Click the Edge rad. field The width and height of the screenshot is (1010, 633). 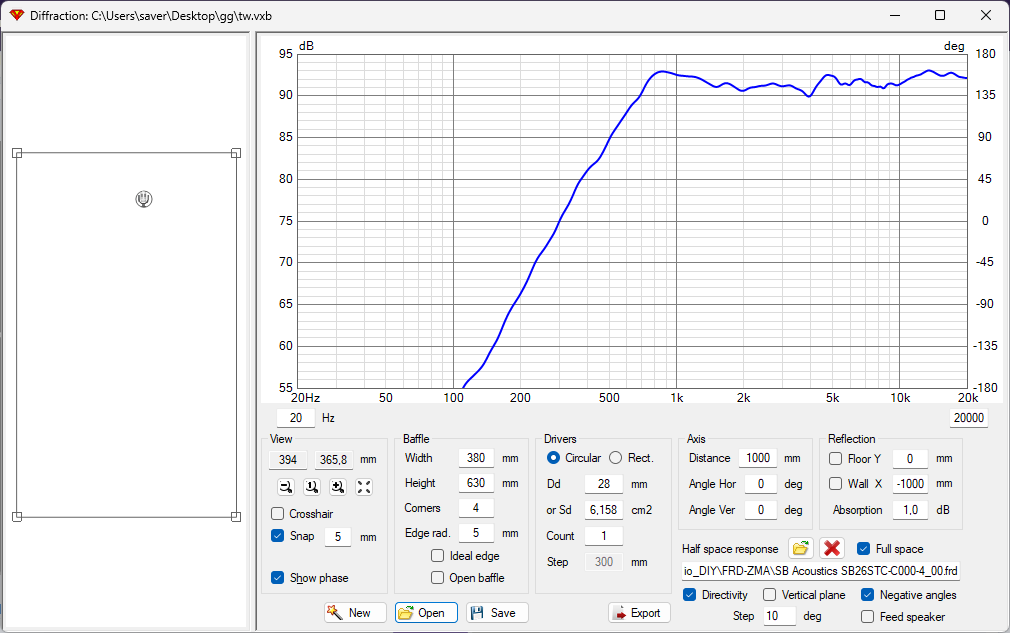[x=476, y=533]
